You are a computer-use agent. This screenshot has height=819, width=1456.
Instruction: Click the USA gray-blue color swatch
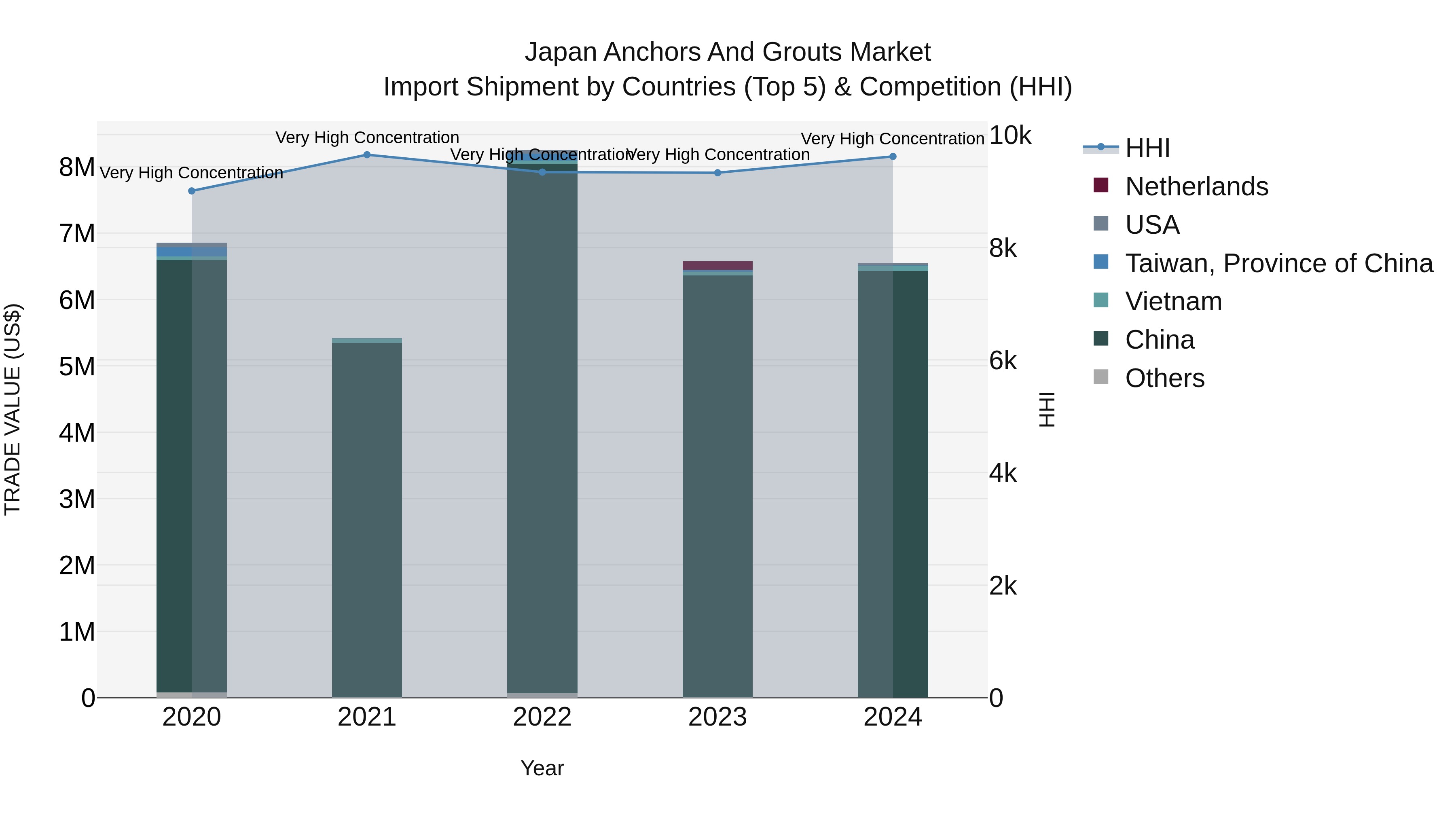coord(1100,223)
